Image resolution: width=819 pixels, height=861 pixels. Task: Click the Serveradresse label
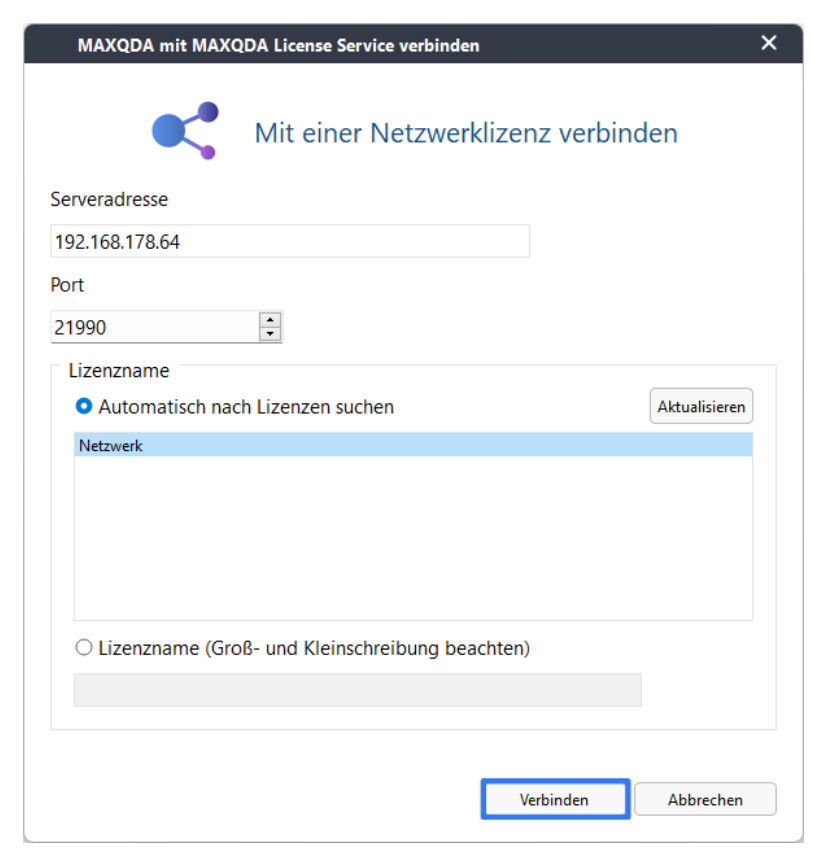109,199
